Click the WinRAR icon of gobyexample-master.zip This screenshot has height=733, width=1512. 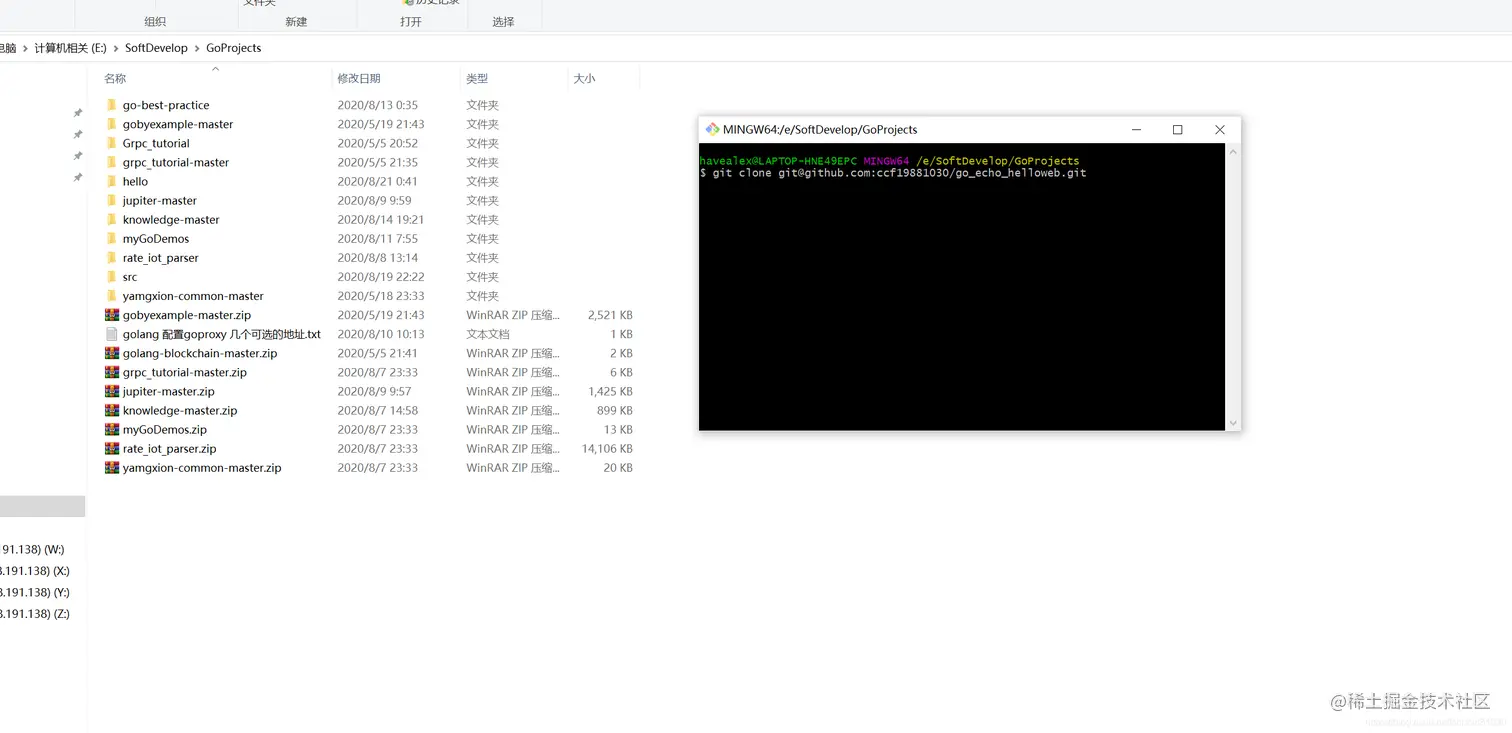click(111, 314)
